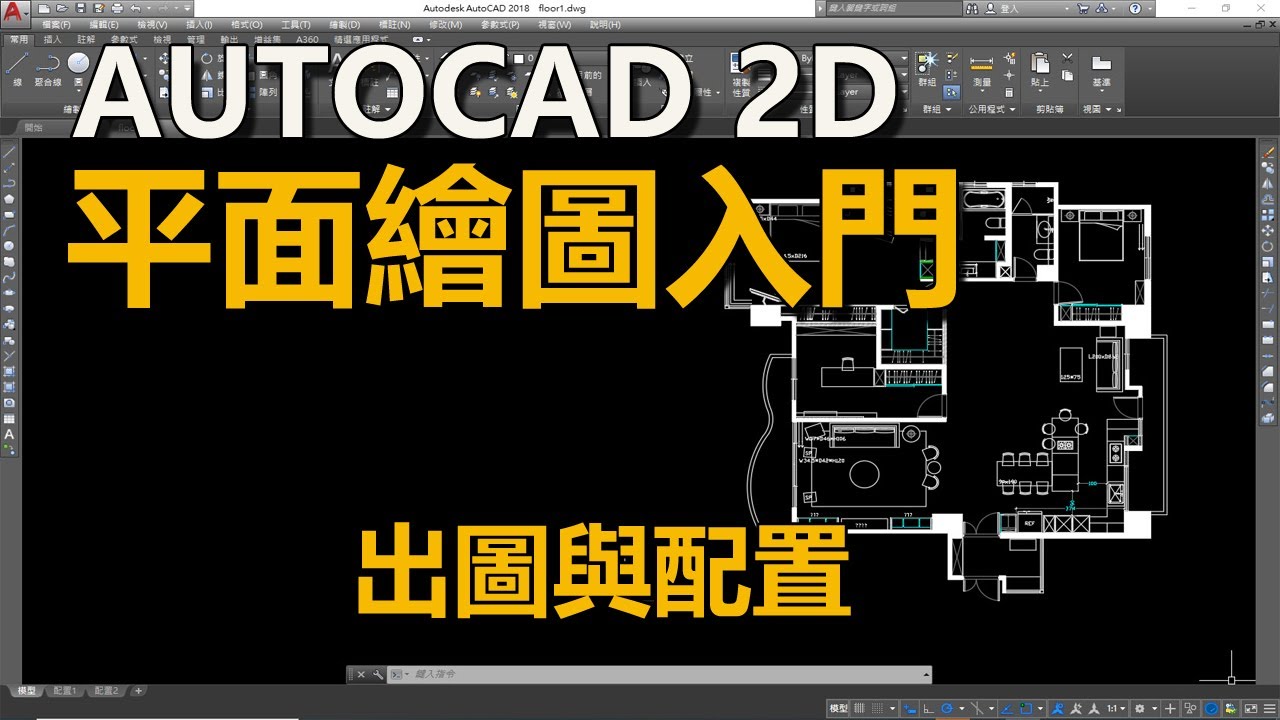Toggle snap mode dotted grid in status bar
Viewport: 1280px width, 720px height.
coord(878,707)
